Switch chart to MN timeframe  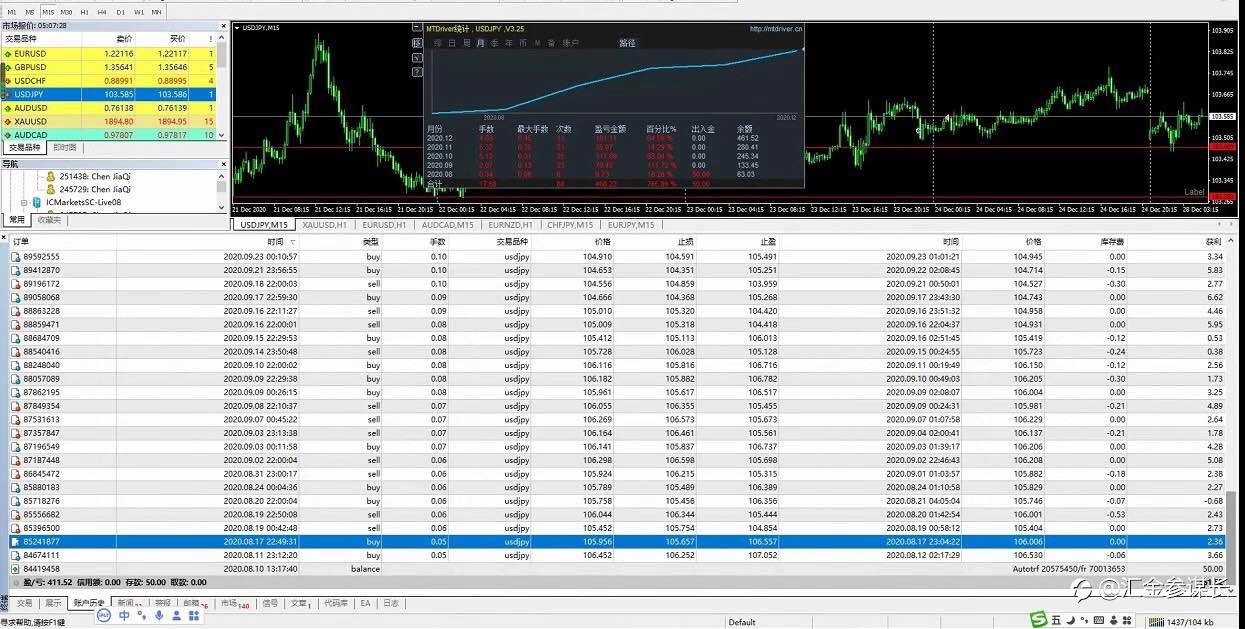(156, 11)
